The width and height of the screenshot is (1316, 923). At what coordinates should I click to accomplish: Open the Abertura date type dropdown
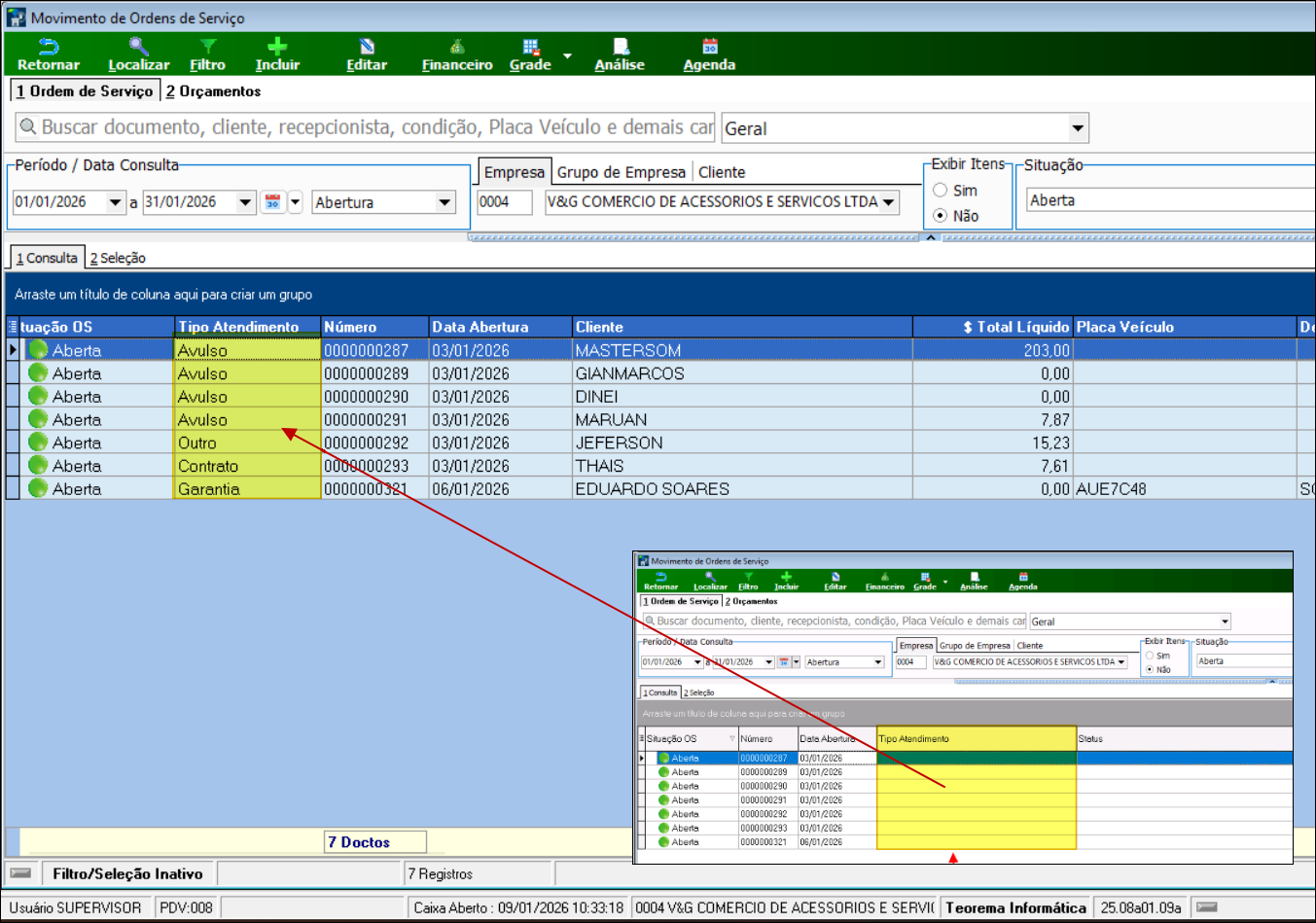(445, 202)
